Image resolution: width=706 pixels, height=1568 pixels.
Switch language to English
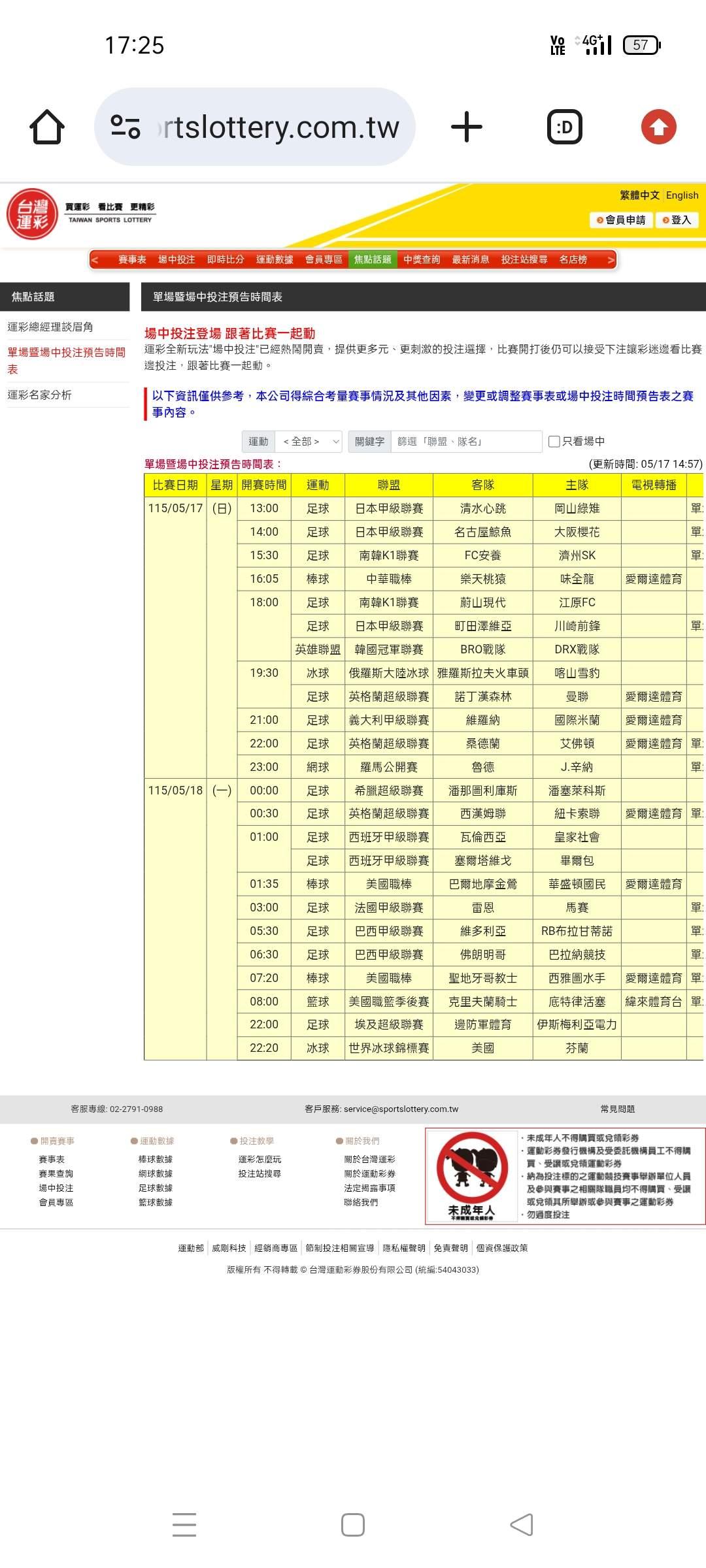[682, 195]
